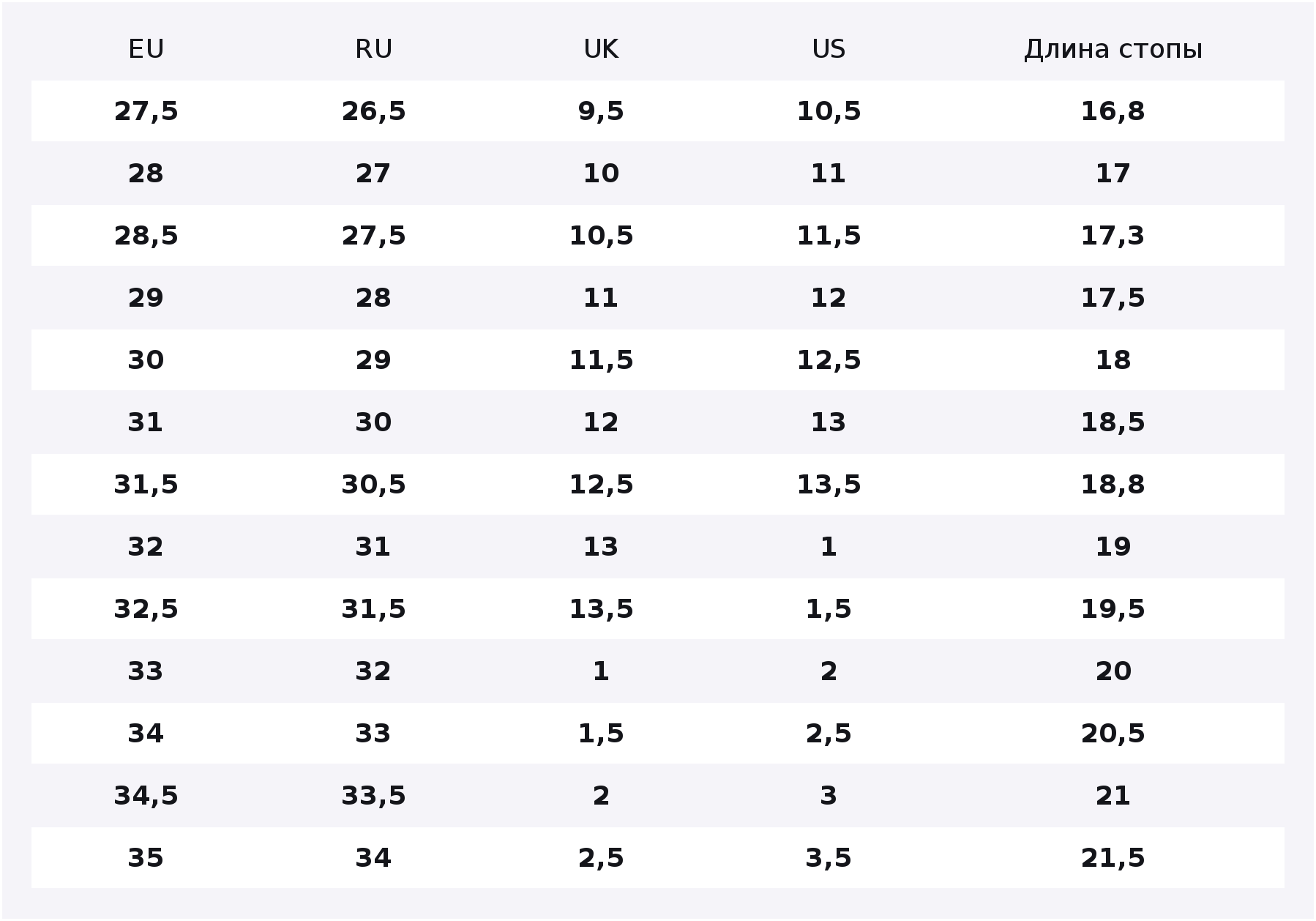The width and height of the screenshot is (1316, 921).
Task: Select UK size 13,5 cell
Action: [601, 609]
